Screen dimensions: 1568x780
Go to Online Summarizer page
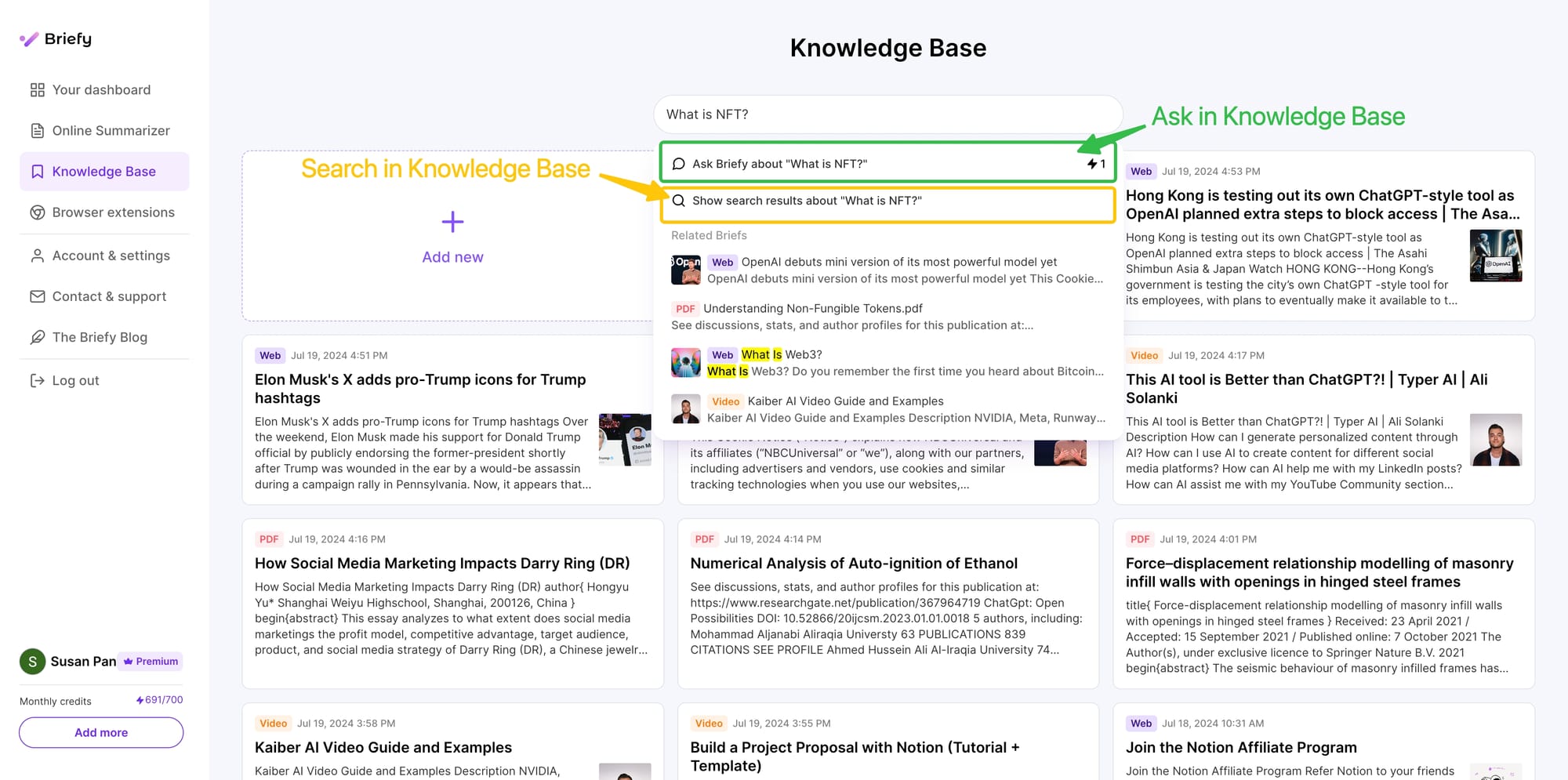tap(104, 131)
